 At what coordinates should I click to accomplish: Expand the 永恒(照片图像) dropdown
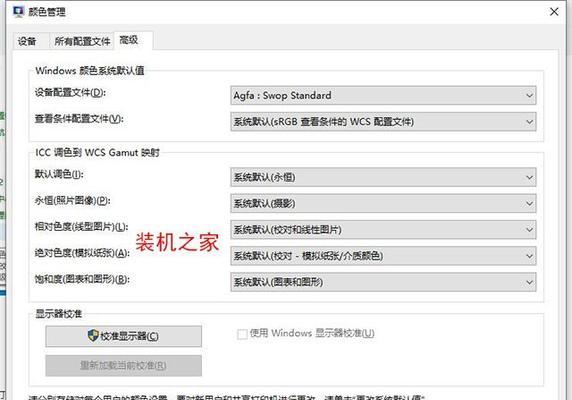click(x=383, y=203)
